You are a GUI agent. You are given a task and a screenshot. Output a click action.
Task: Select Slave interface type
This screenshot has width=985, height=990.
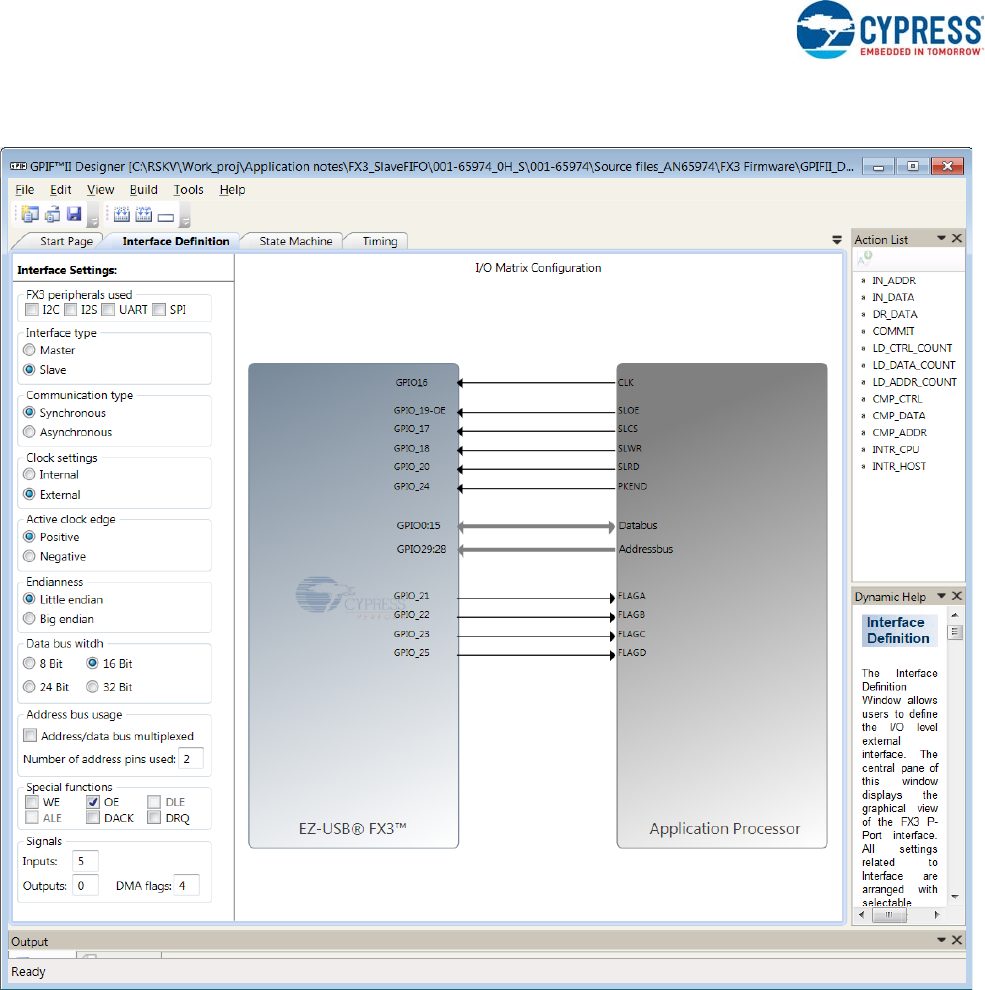[29, 369]
